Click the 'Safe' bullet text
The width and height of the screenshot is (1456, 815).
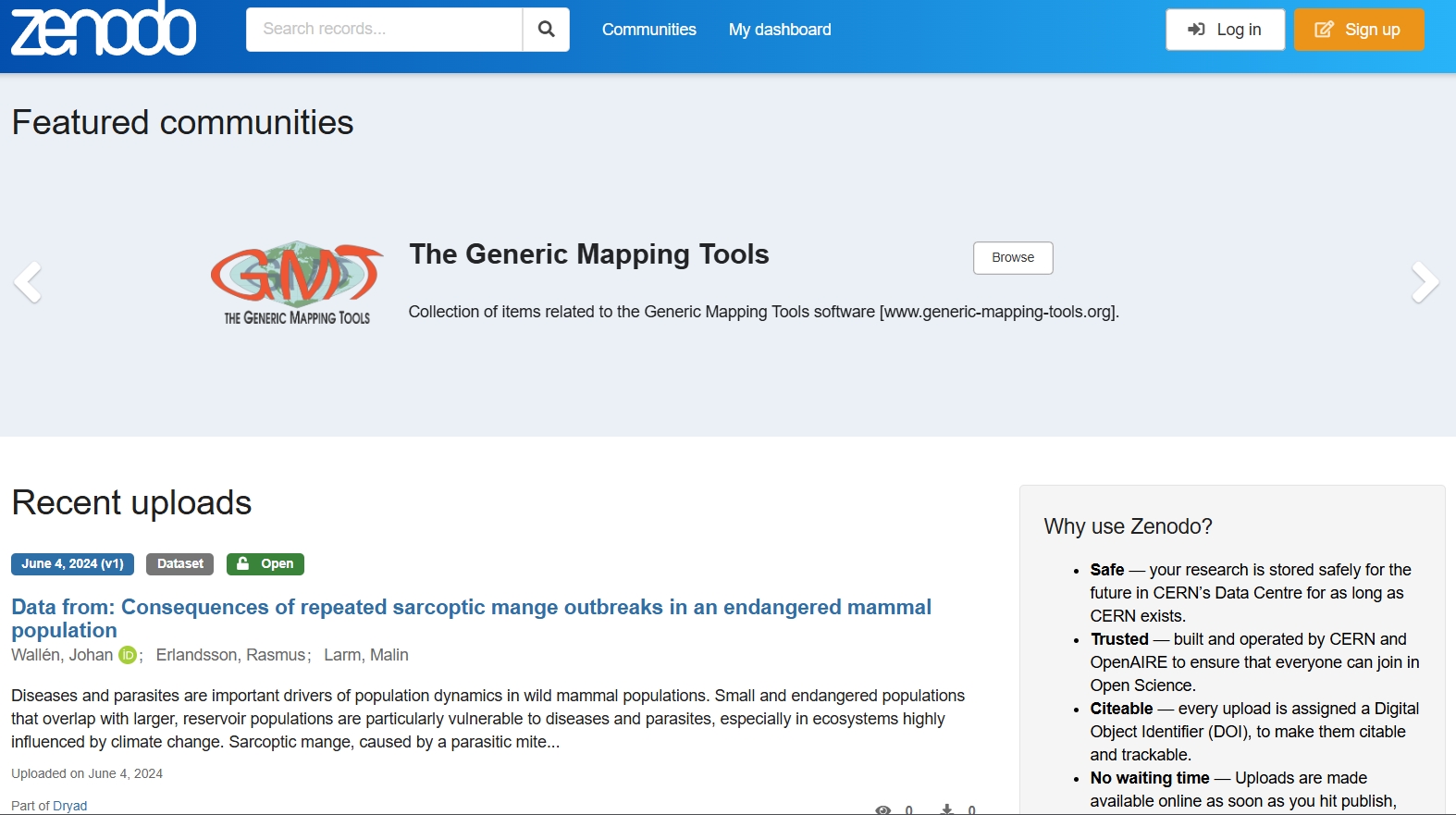point(1250,593)
